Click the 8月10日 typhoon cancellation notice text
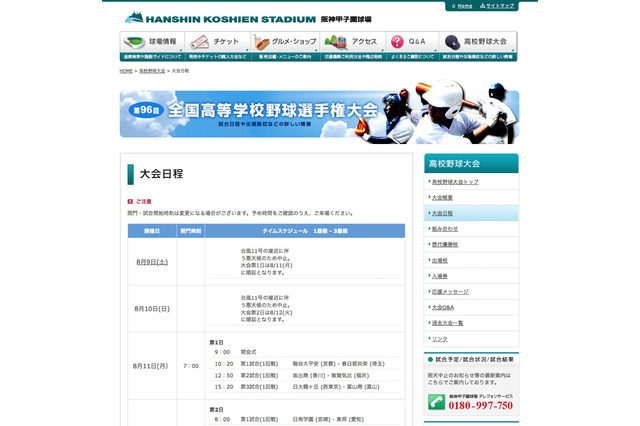Image resolution: width=640 pixels, height=426 pixels. [x=266, y=308]
